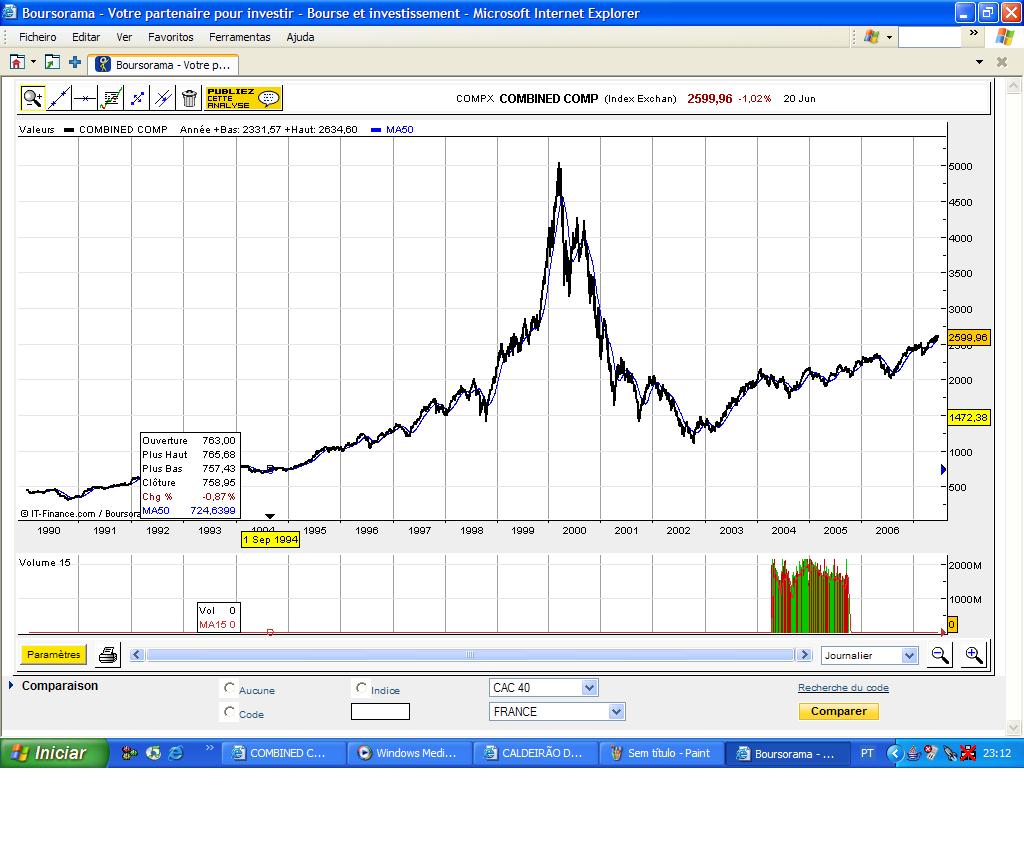Click the print icon near Paramètres
Viewport: 1024px width, 851px height.
pyautogui.click(x=108, y=655)
